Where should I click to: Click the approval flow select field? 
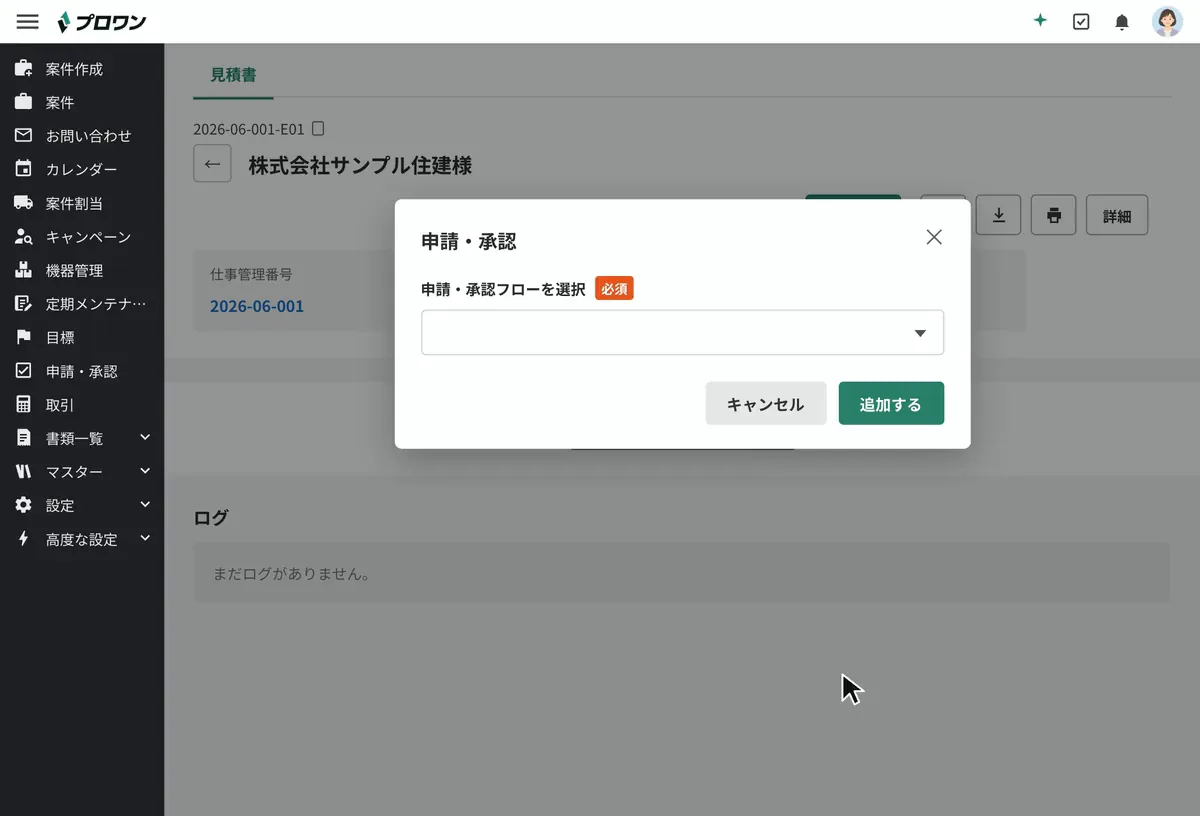pyautogui.click(x=682, y=332)
